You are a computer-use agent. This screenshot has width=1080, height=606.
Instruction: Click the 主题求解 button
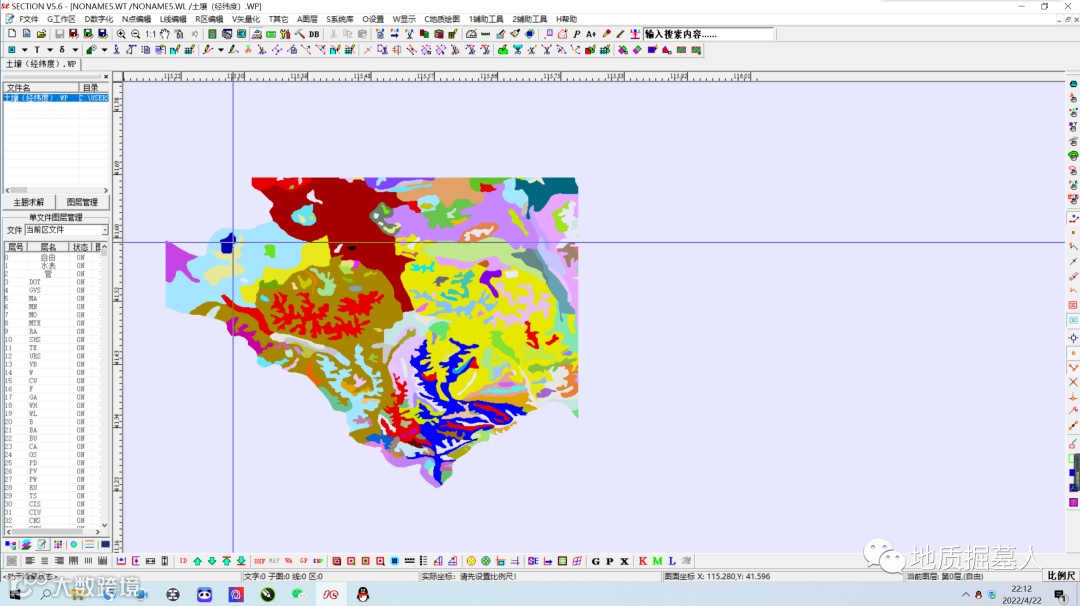click(x=28, y=202)
